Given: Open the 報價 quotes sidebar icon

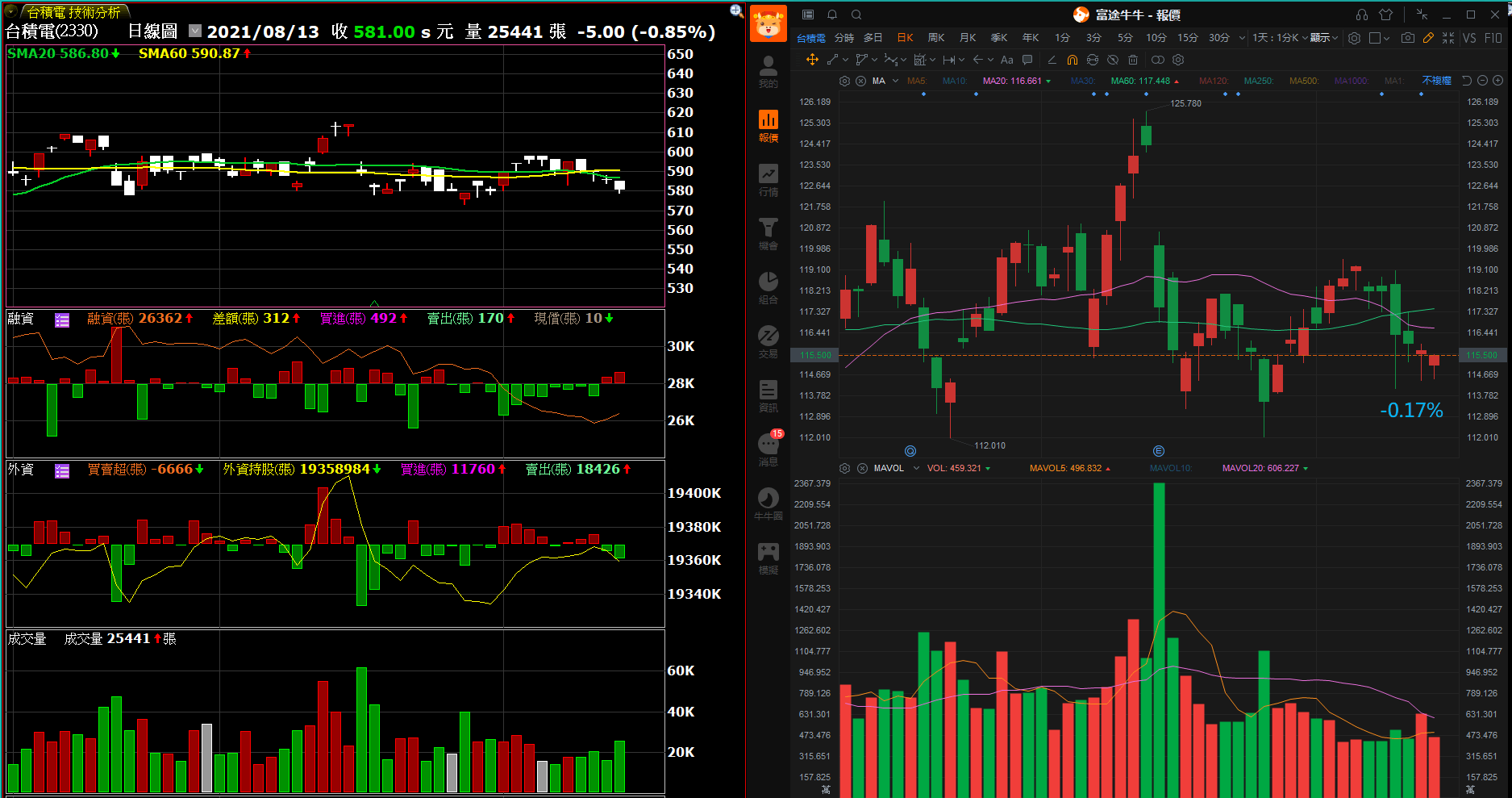Looking at the screenshot, I should 768,125.
